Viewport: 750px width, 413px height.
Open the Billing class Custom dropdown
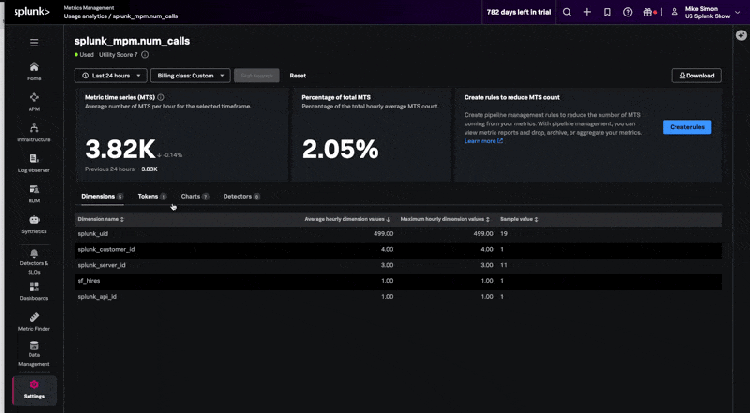[x=192, y=75]
